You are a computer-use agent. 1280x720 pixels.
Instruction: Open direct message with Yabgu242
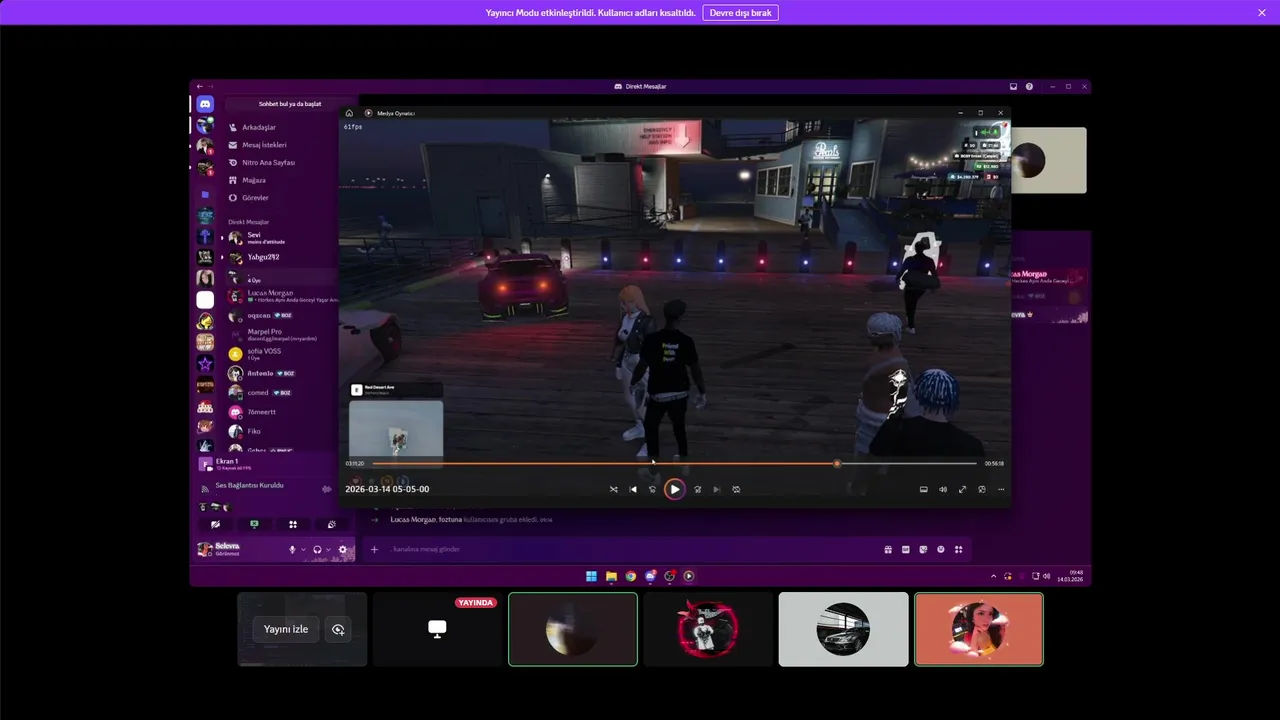coord(283,257)
